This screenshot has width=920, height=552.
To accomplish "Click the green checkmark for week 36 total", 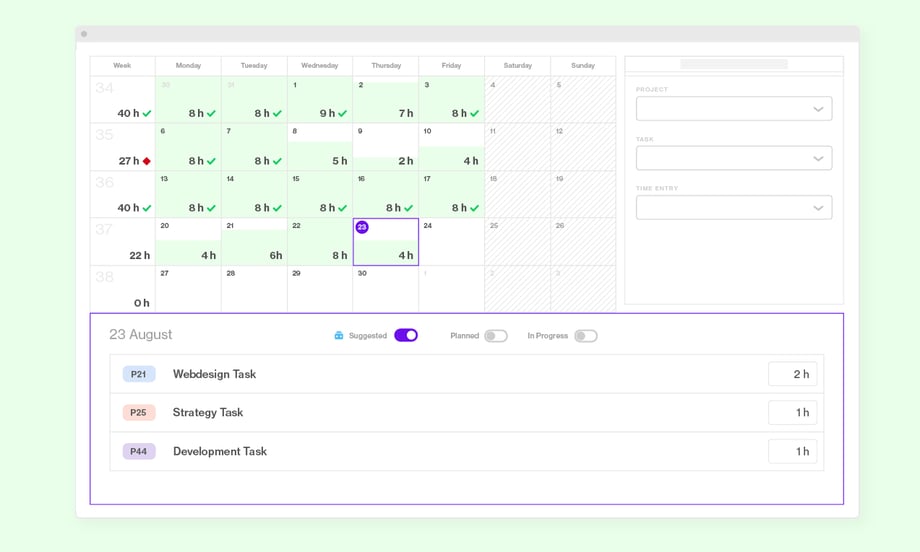I will [147, 208].
